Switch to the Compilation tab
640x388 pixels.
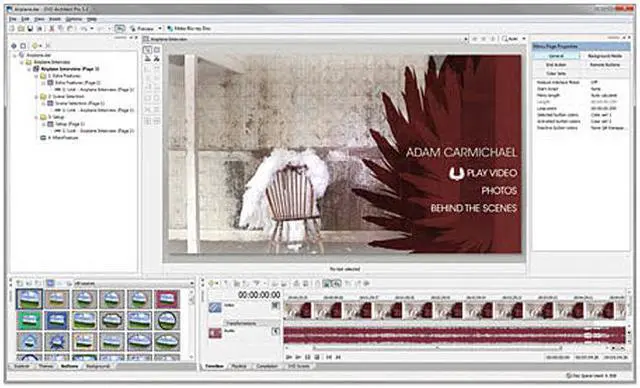pos(267,366)
